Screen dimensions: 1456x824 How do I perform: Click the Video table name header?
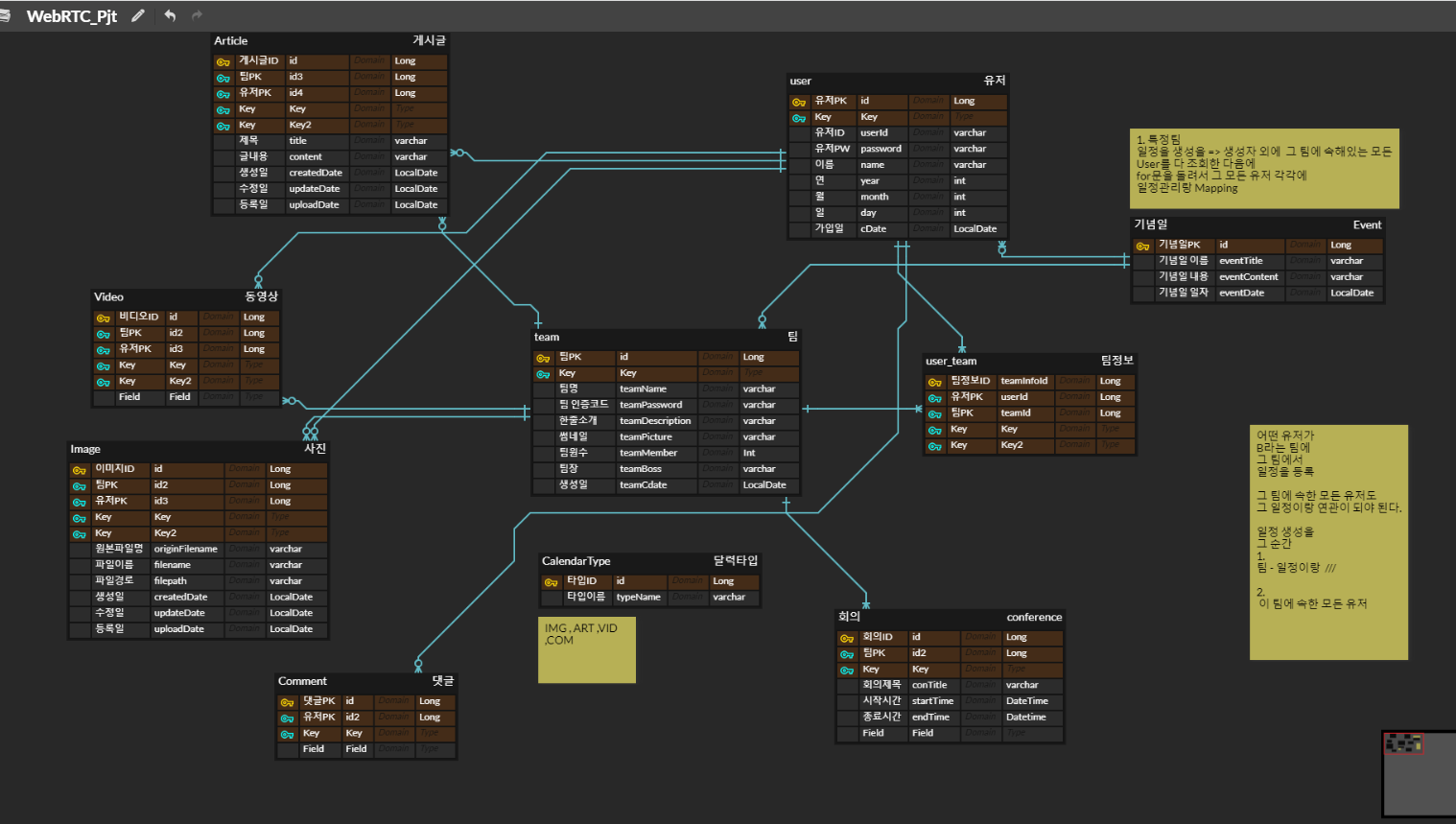[108, 297]
